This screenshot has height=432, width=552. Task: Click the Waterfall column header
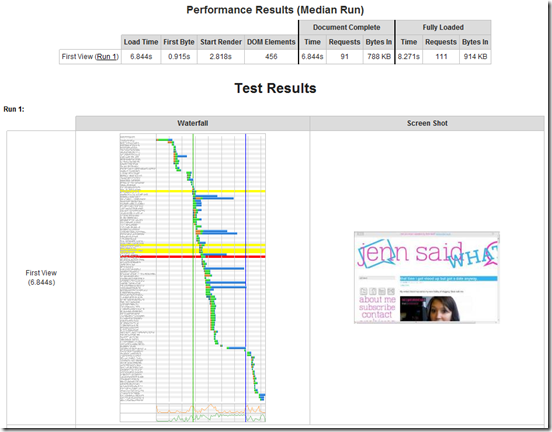(x=193, y=123)
